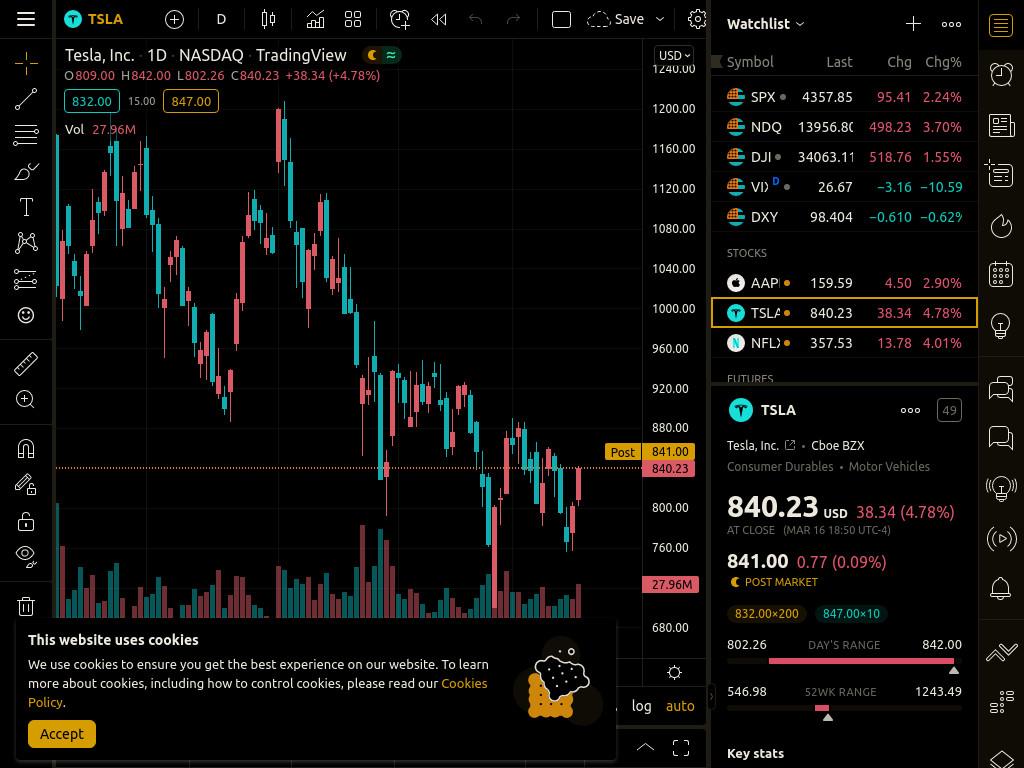Open the Cookies Policy link
The image size is (1024, 768).
257,693
